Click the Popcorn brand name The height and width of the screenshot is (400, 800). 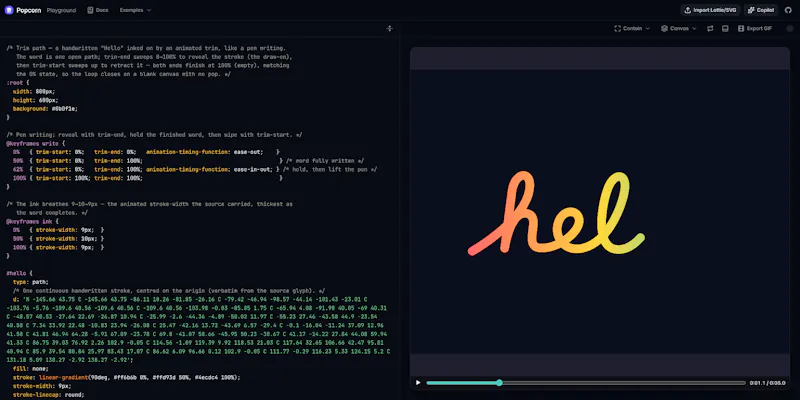pyautogui.click(x=29, y=10)
